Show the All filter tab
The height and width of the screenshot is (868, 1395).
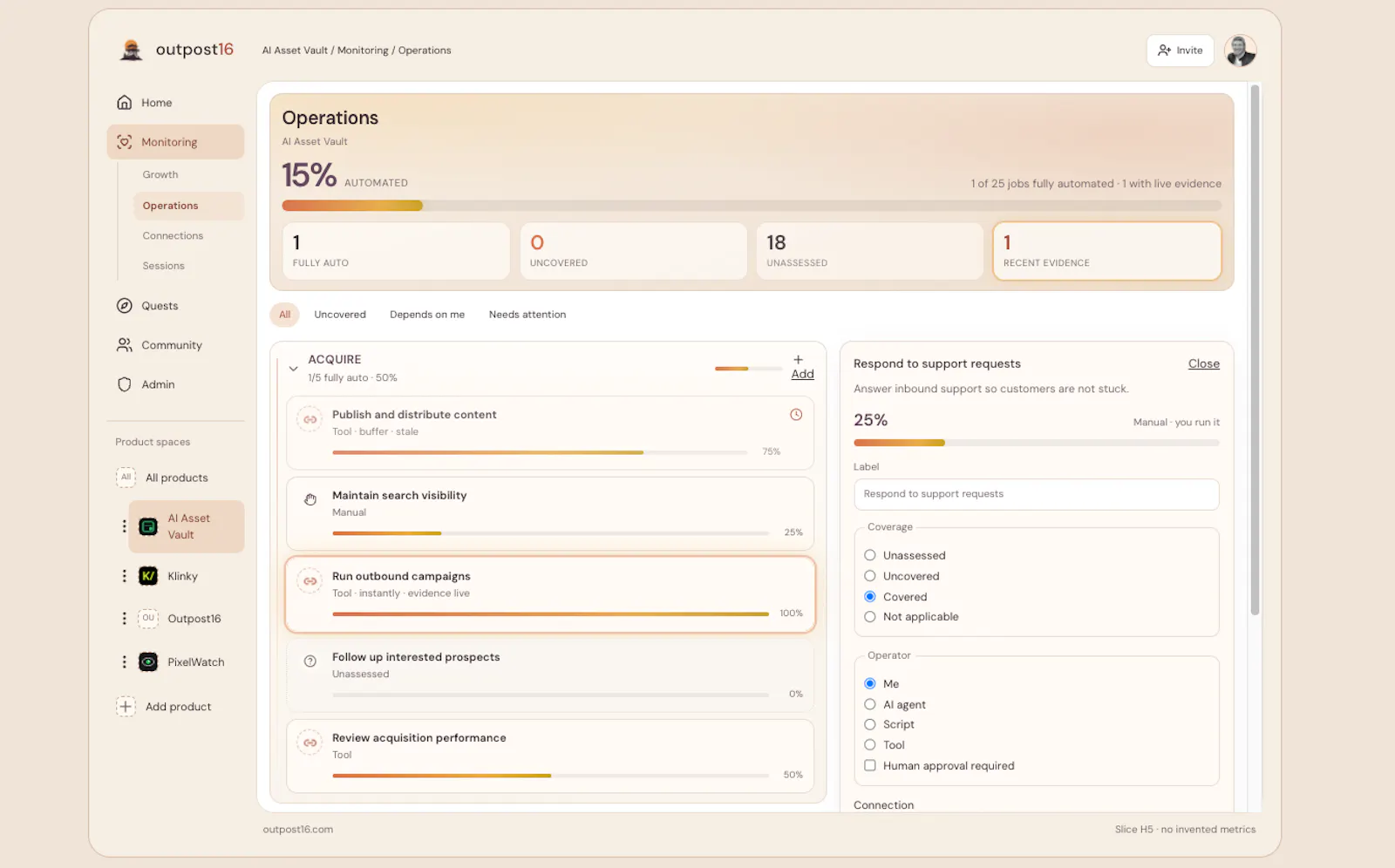284,315
